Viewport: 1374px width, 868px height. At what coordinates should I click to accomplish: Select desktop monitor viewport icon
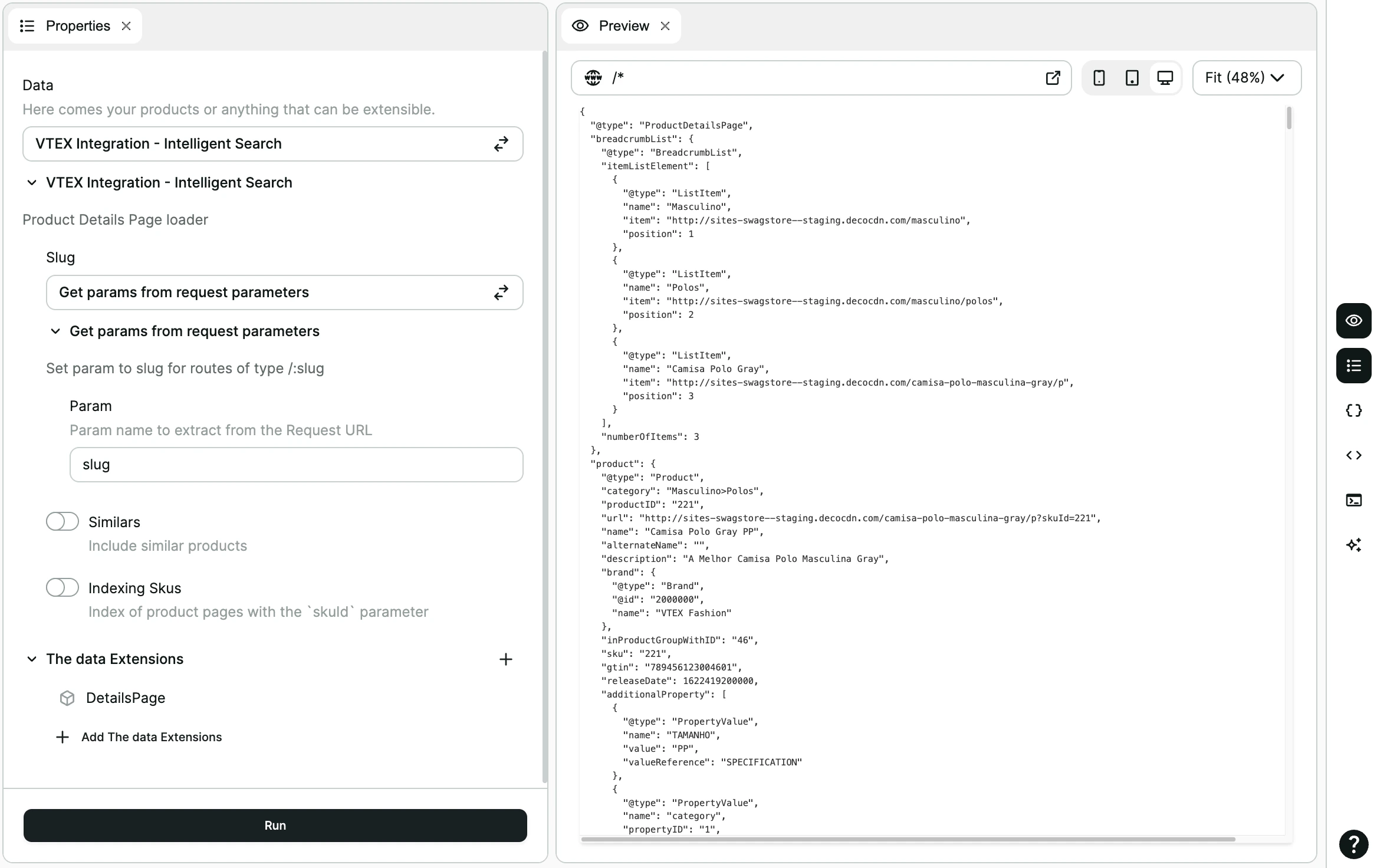click(1165, 78)
